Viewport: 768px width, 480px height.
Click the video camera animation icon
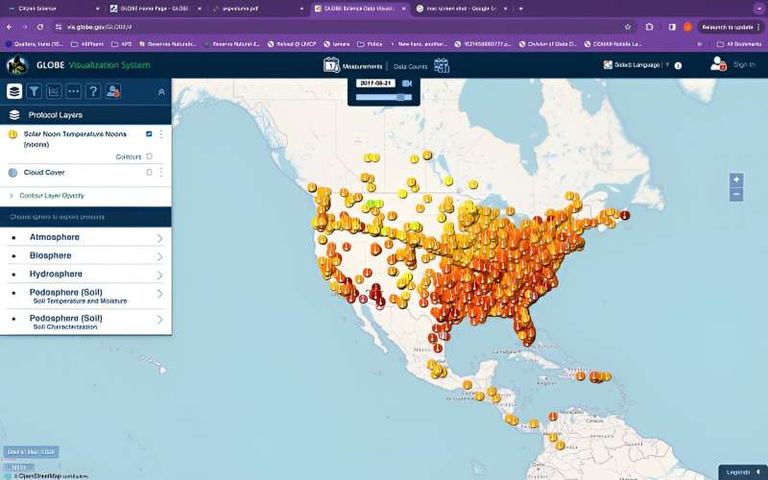coord(407,83)
